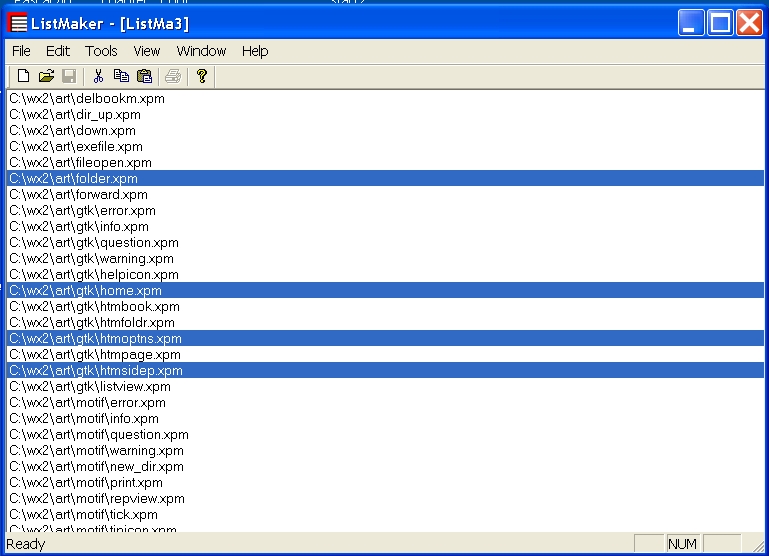Print the list using the printer icon
Screen dimensions: 769x556
[x=173, y=76]
